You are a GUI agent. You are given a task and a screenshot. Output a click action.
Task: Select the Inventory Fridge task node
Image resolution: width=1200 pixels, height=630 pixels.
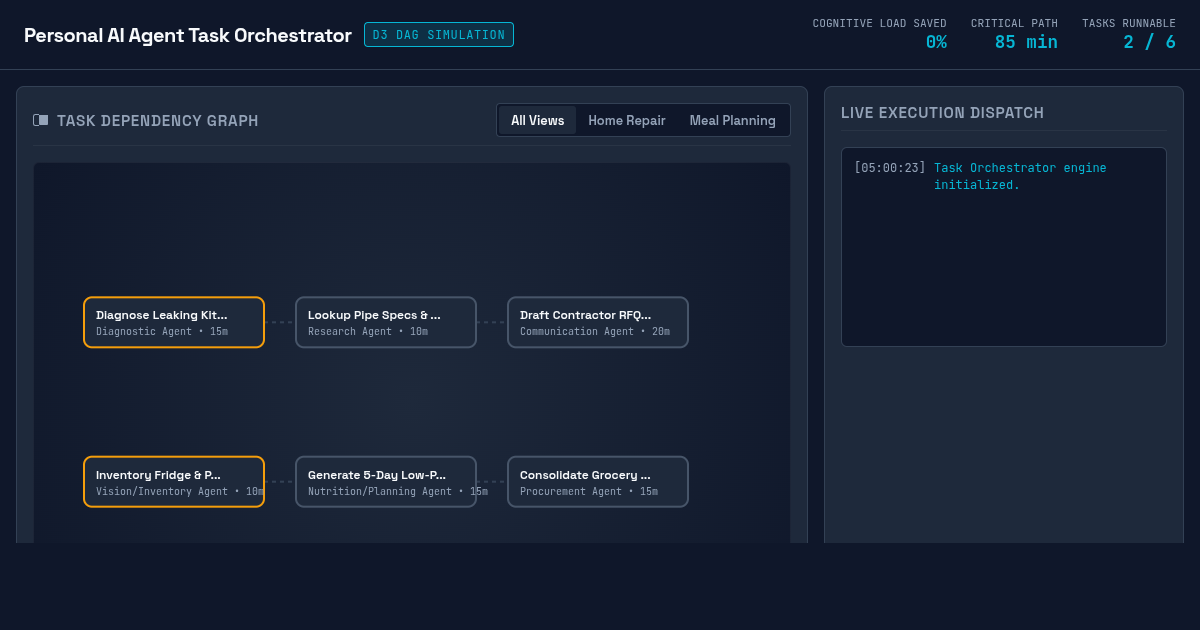pyautogui.click(x=174, y=482)
